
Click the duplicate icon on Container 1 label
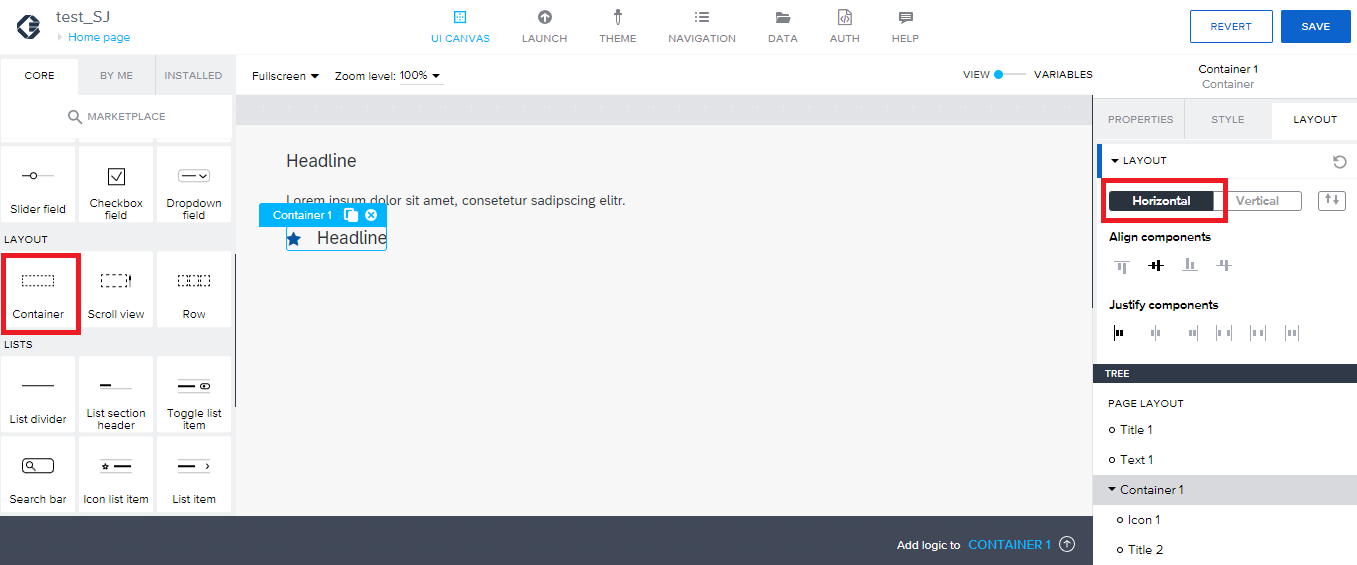click(350, 215)
